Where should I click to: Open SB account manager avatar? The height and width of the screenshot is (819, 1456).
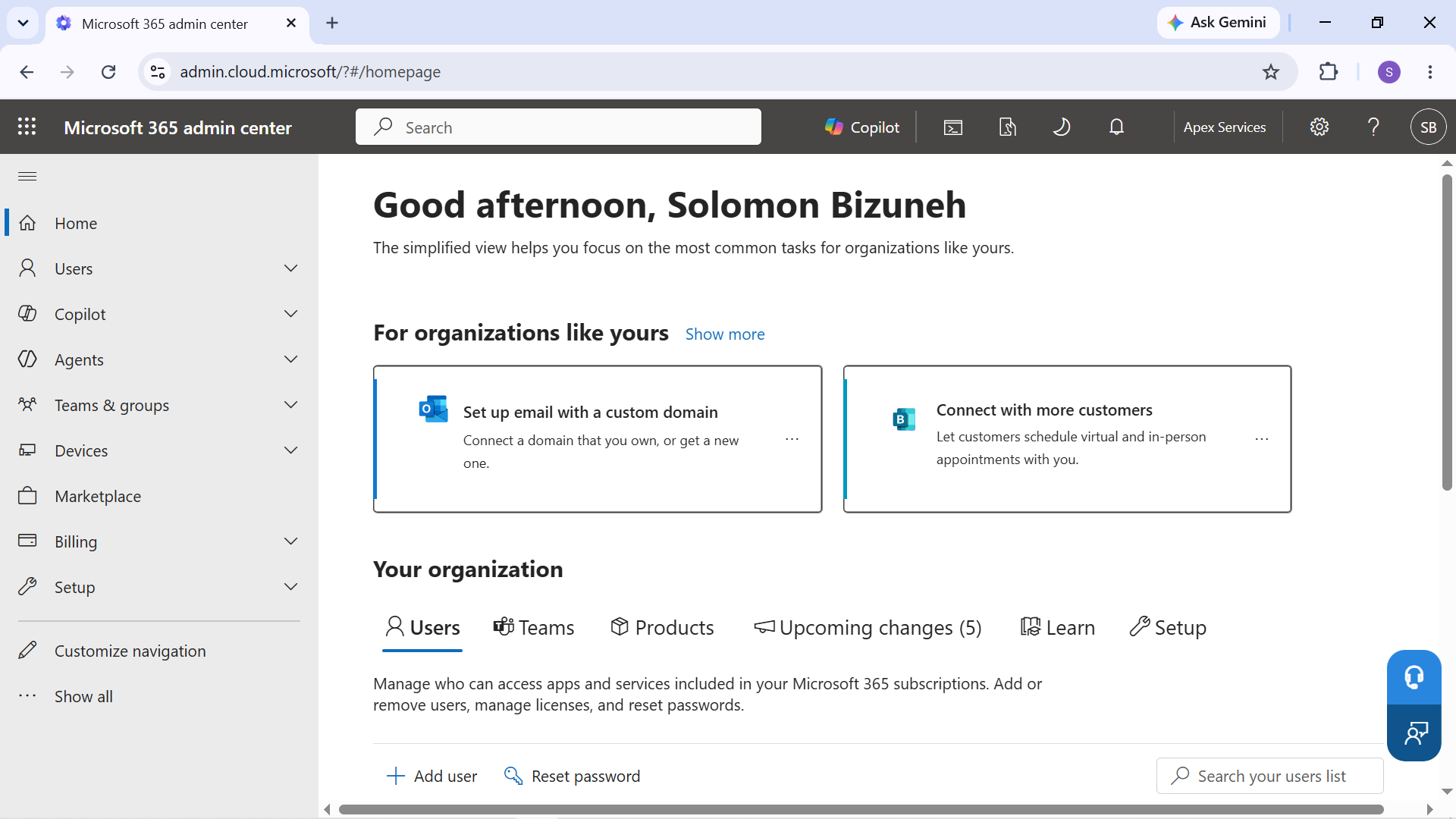(1429, 127)
